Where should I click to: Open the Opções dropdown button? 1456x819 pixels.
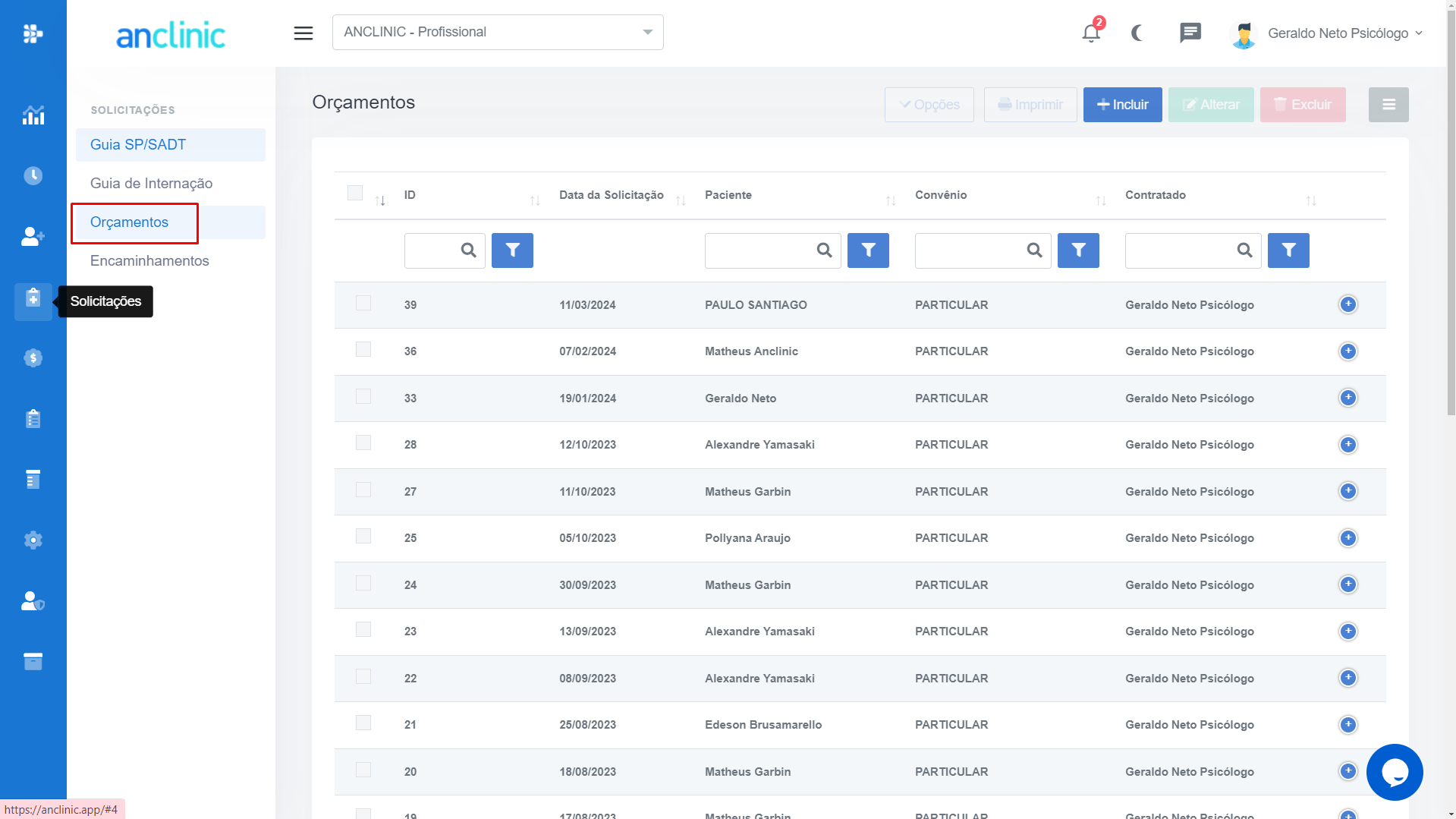929,105
